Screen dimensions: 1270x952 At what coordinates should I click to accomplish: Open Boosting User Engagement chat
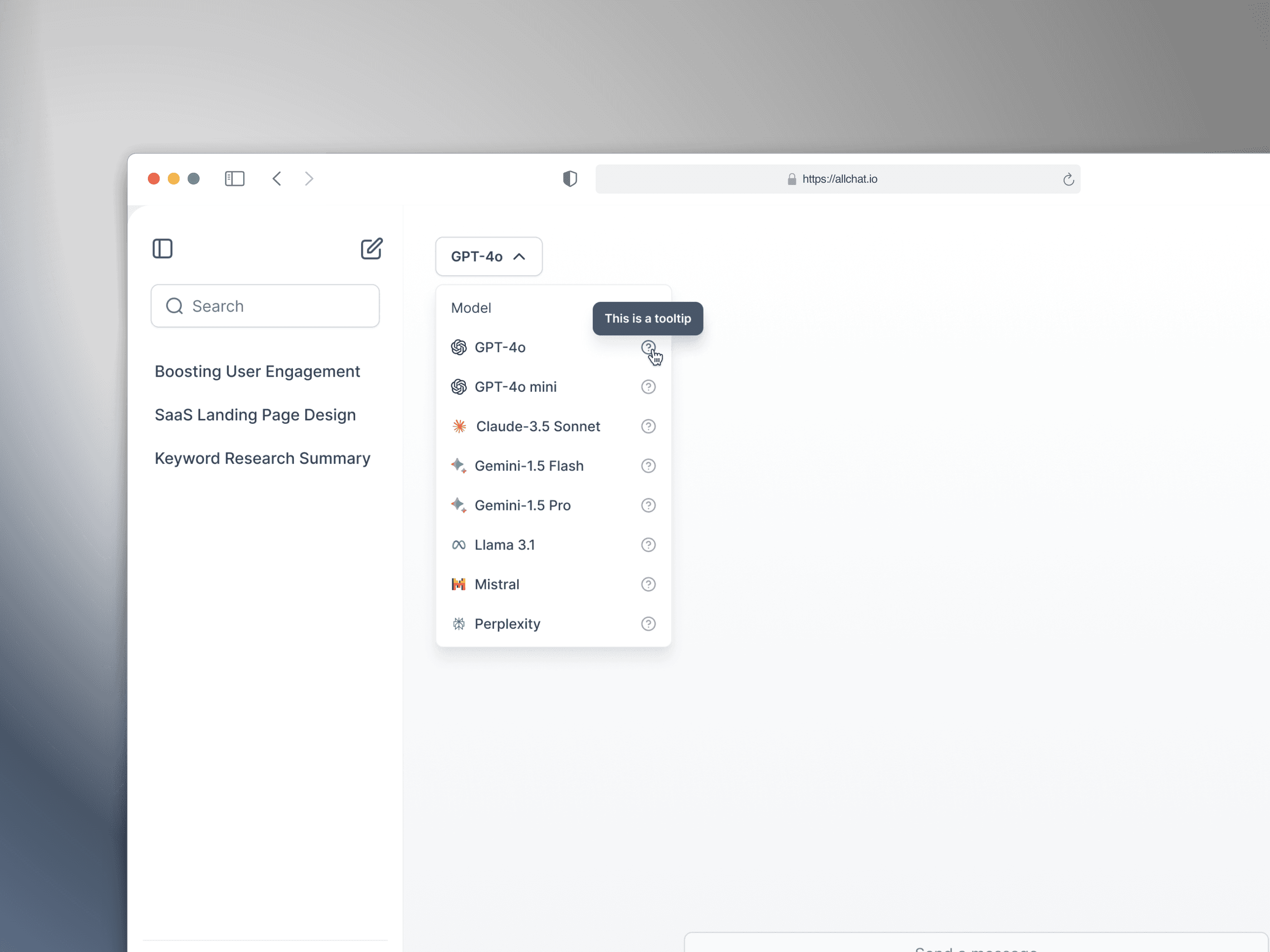(257, 371)
